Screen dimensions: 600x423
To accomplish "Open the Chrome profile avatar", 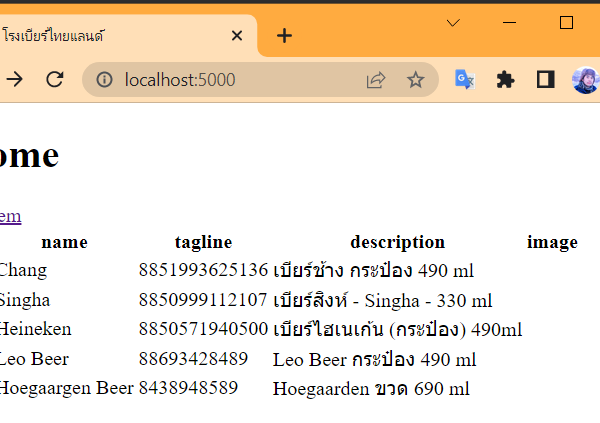I will (586, 80).
